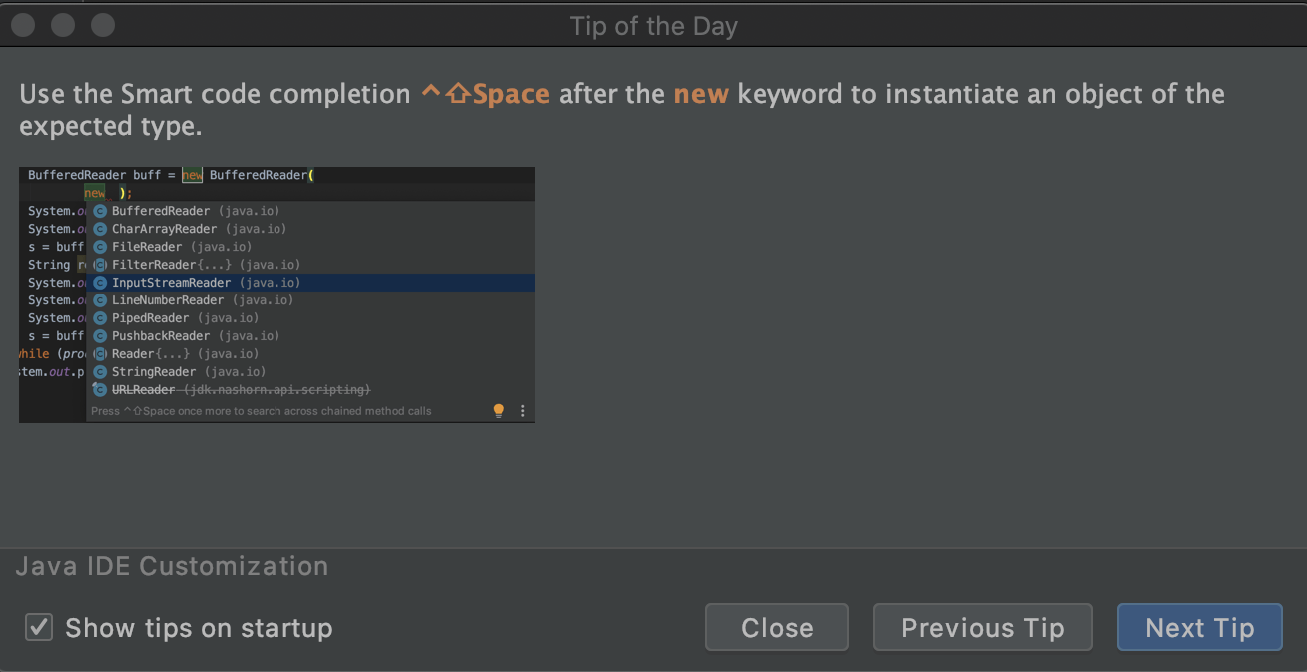Select the CharArrayReader completion entry

point(310,229)
